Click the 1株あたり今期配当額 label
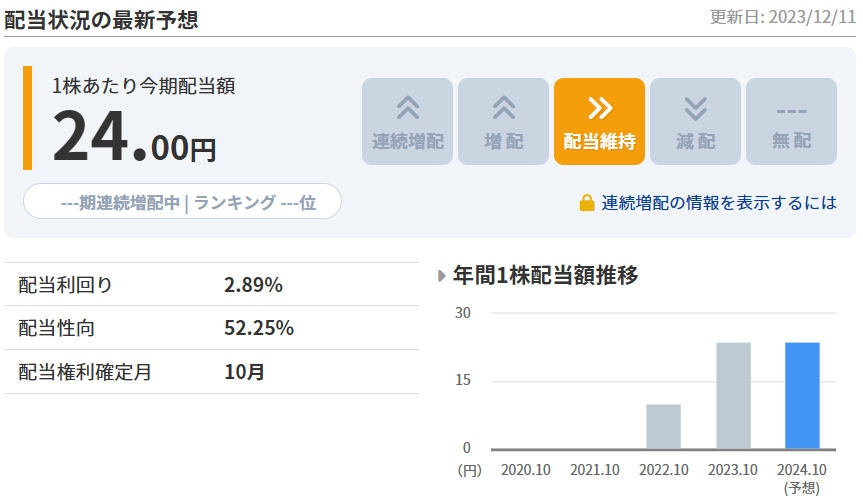863x496 pixels. (143, 87)
